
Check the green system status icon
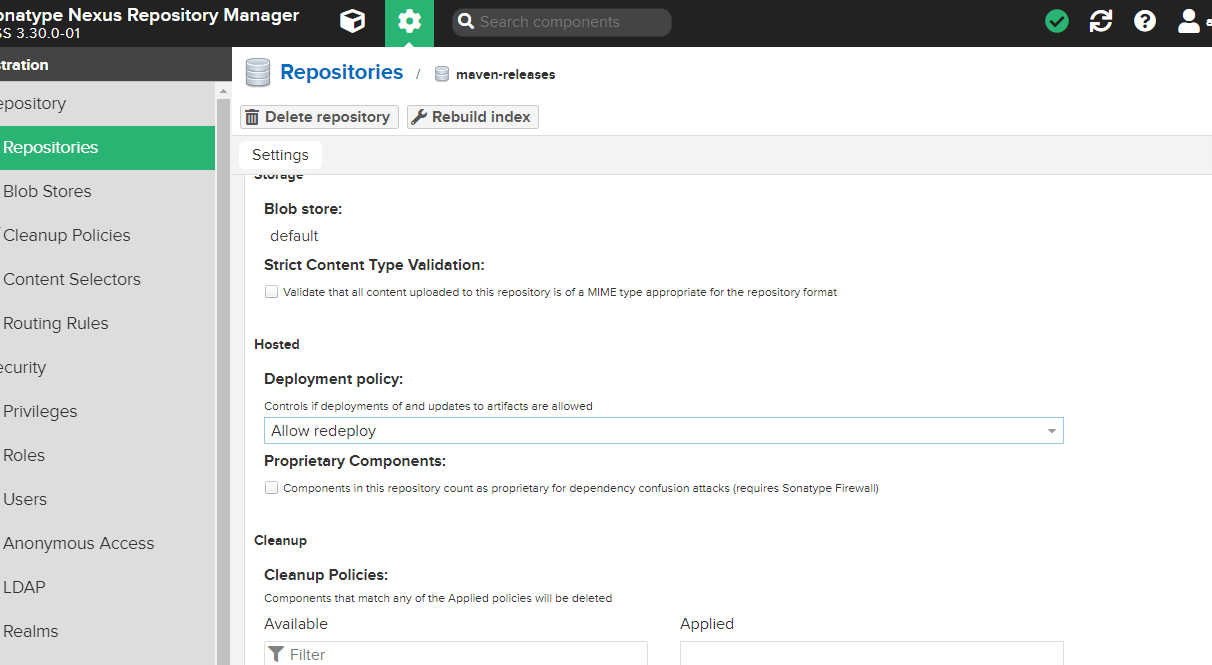1057,21
